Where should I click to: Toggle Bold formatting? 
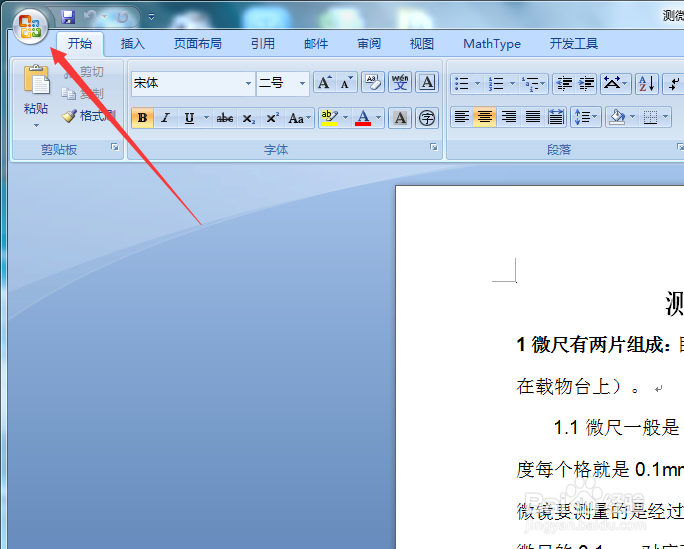142,118
